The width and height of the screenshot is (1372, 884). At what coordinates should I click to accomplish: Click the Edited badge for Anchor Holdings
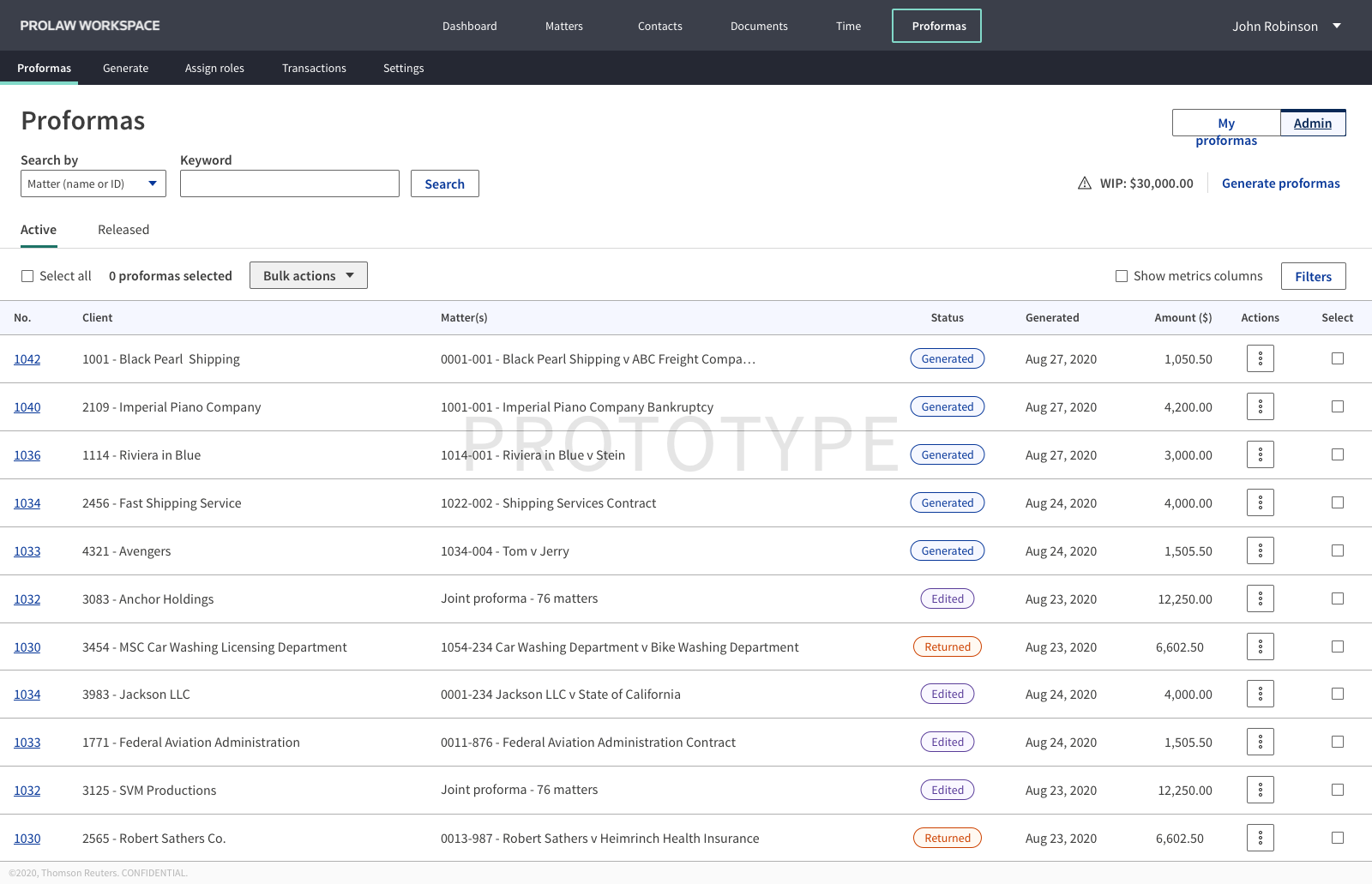click(948, 598)
